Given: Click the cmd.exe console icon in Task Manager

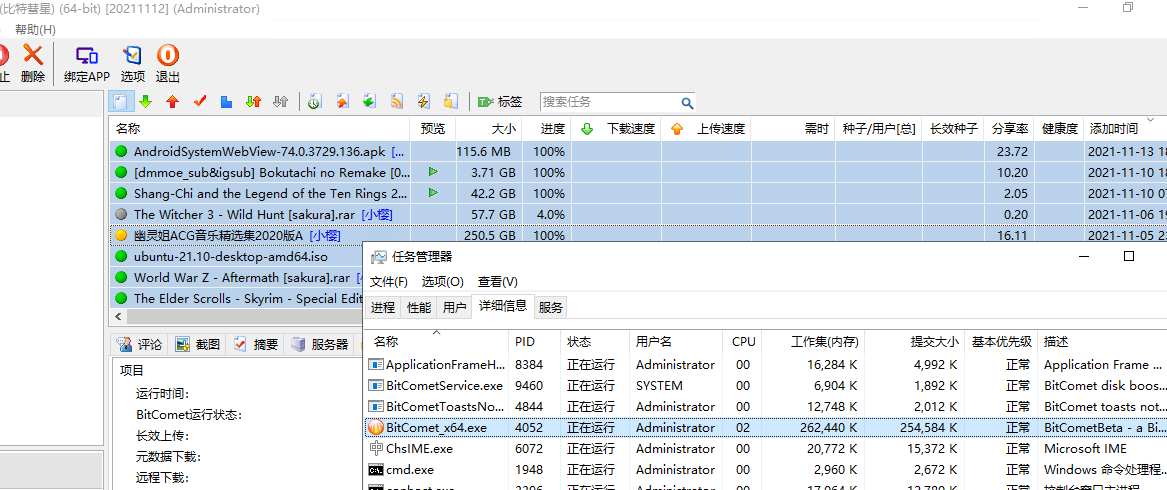Looking at the screenshot, I should 376,470.
